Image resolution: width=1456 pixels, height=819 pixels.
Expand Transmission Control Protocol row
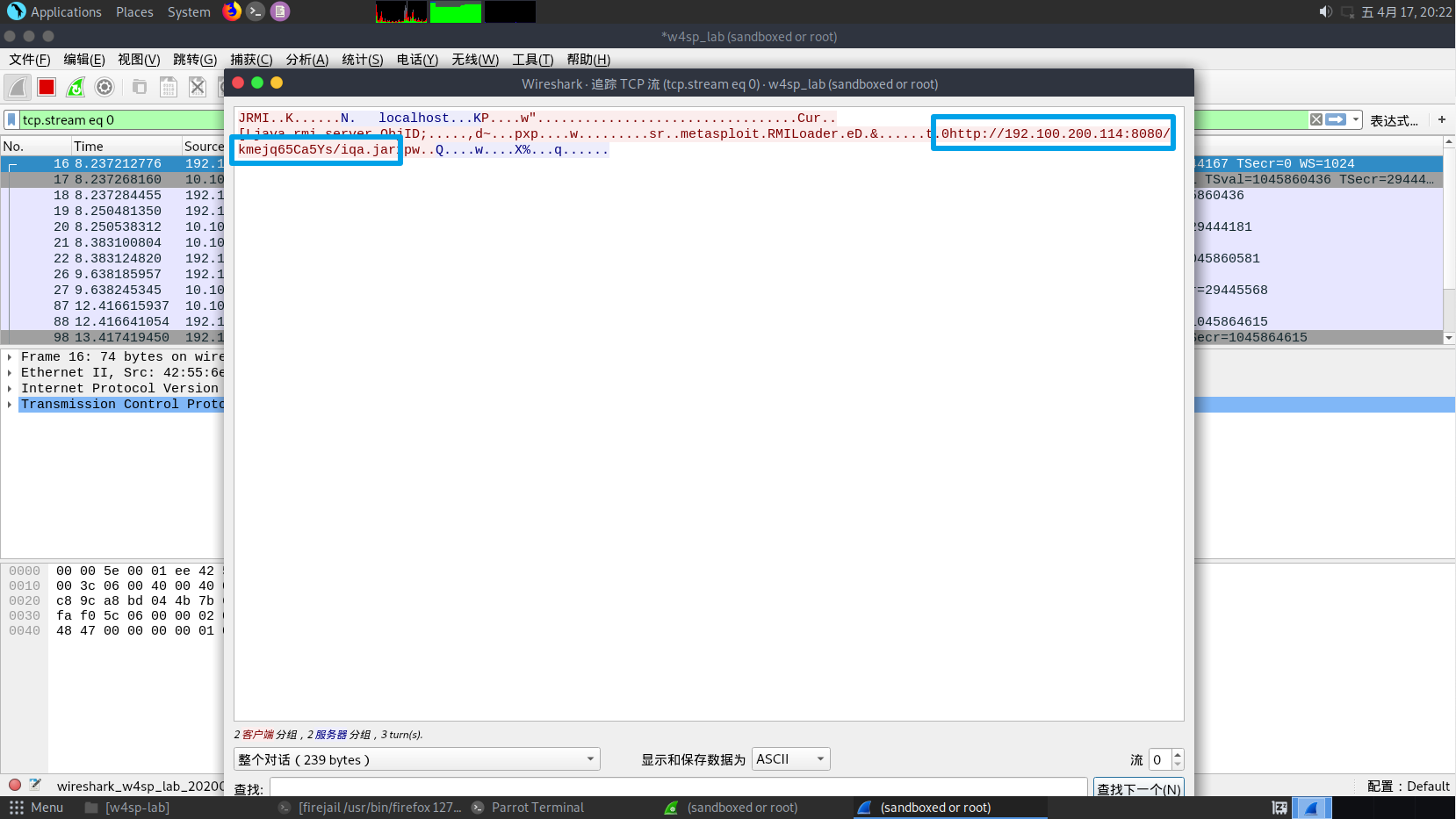pos(10,405)
